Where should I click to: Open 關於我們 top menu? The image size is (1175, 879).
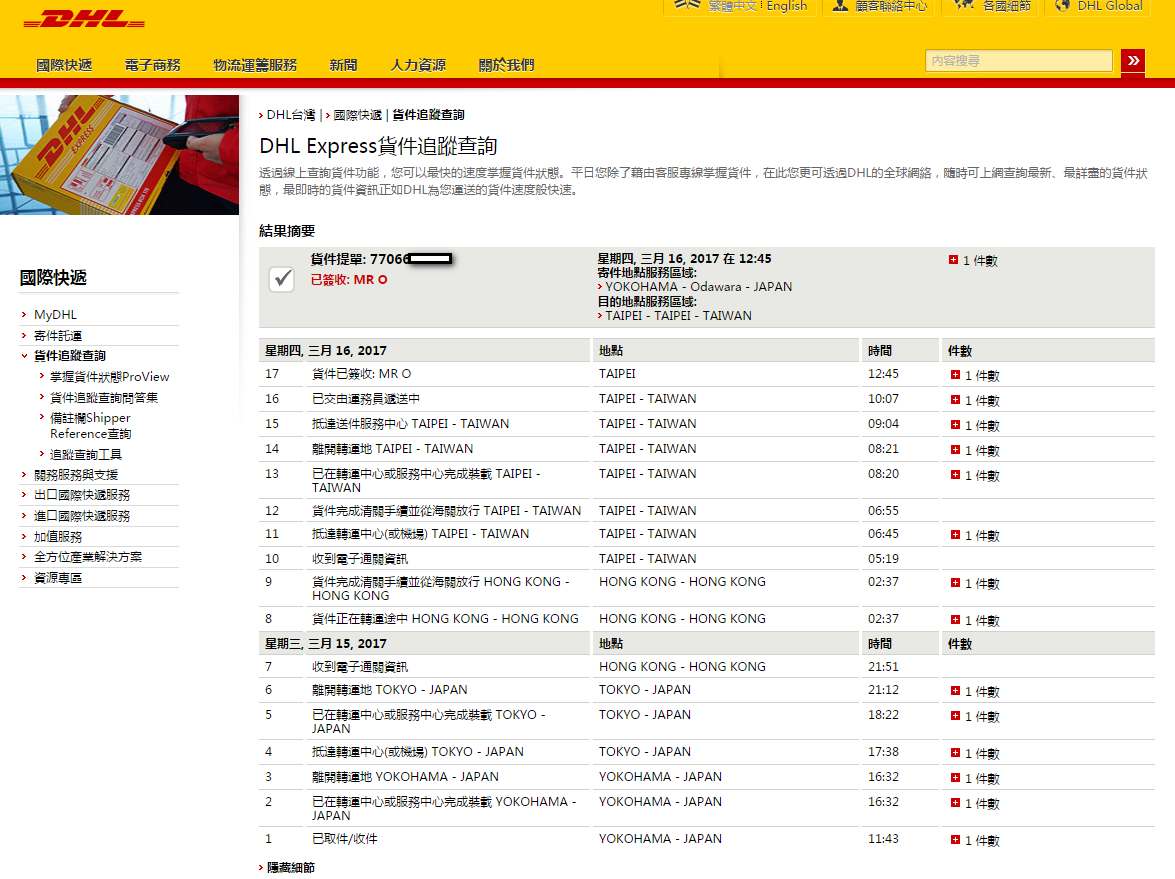point(507,65)
